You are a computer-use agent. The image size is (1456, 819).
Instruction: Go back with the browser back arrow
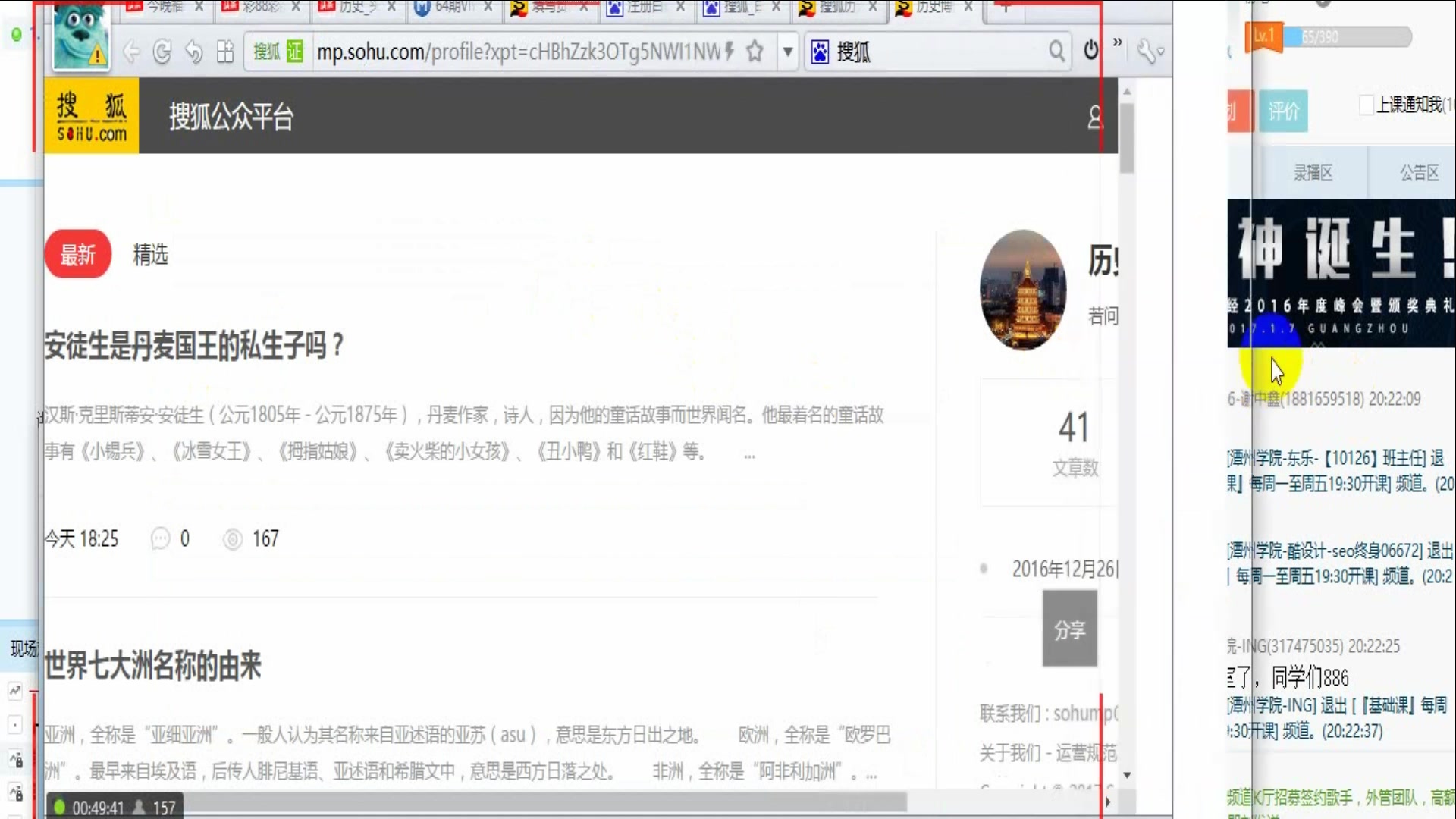tap(131, 52)
